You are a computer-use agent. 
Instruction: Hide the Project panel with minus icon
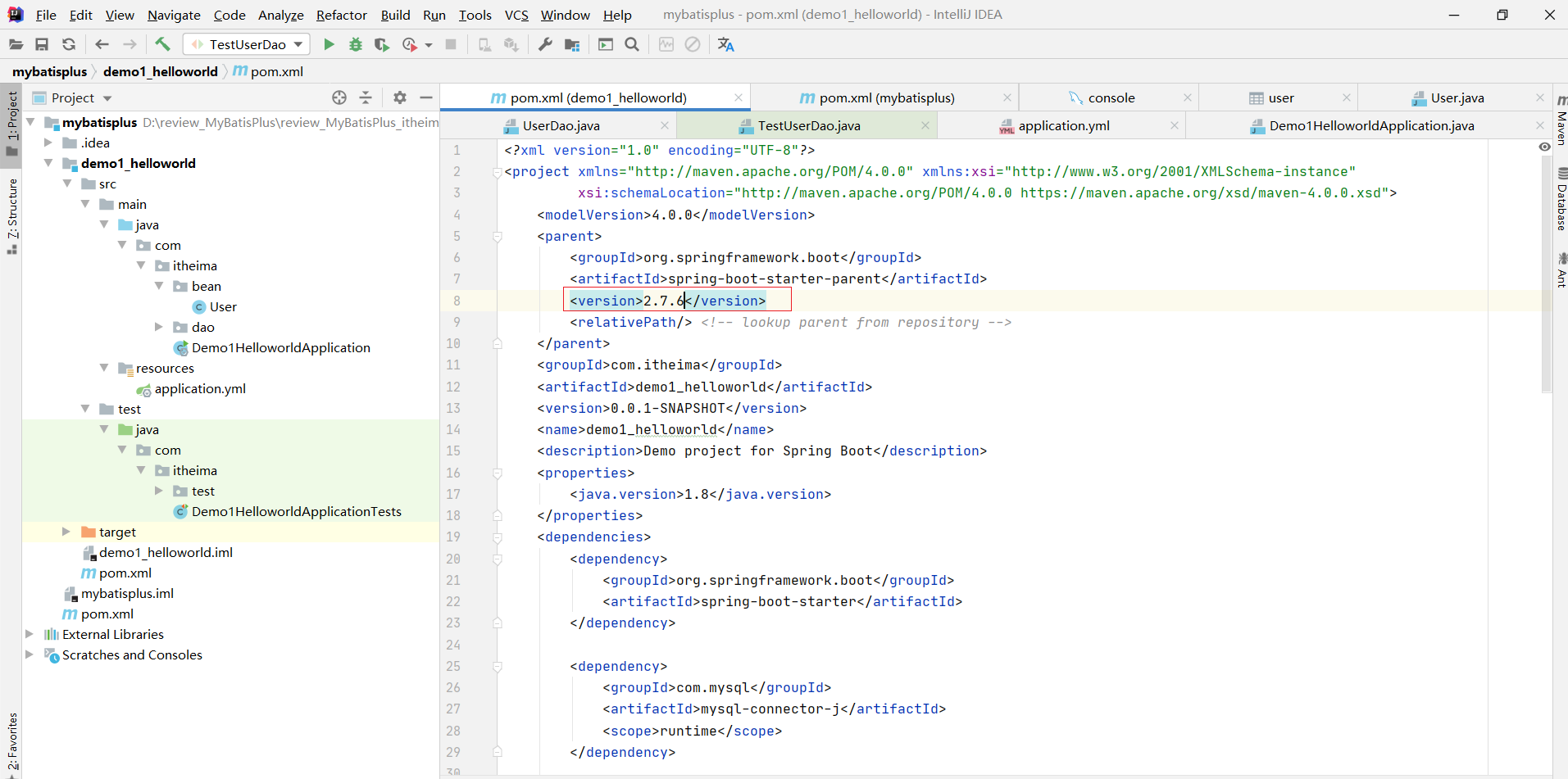(426, 97)
